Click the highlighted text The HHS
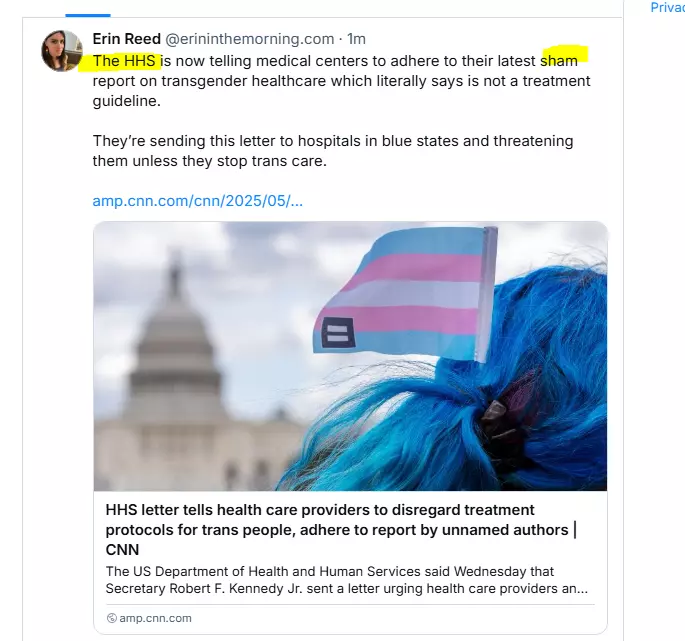The image size is (685, 641). click(x=124, y=61)
